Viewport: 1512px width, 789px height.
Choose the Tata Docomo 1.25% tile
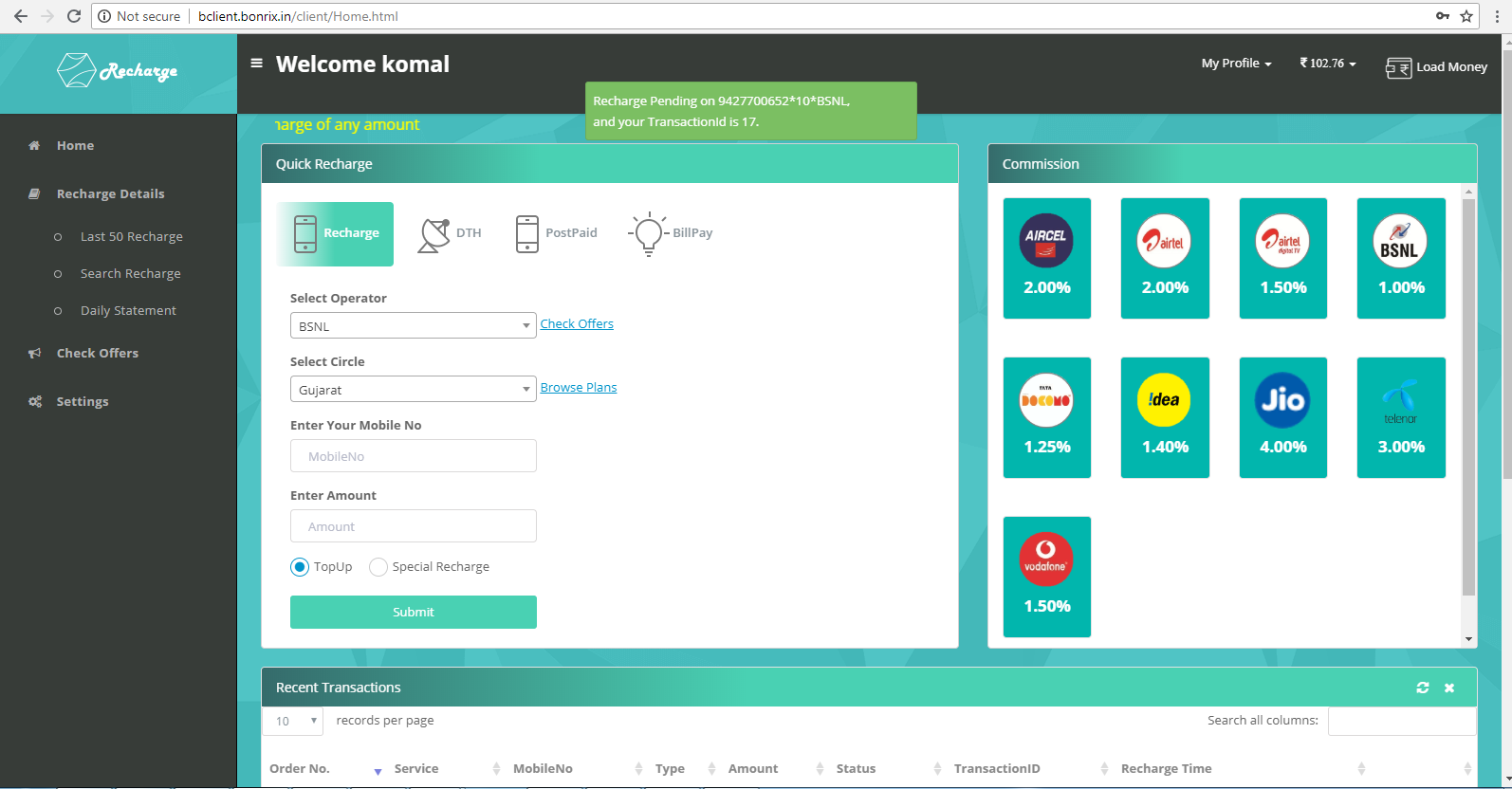[1047, 417]
